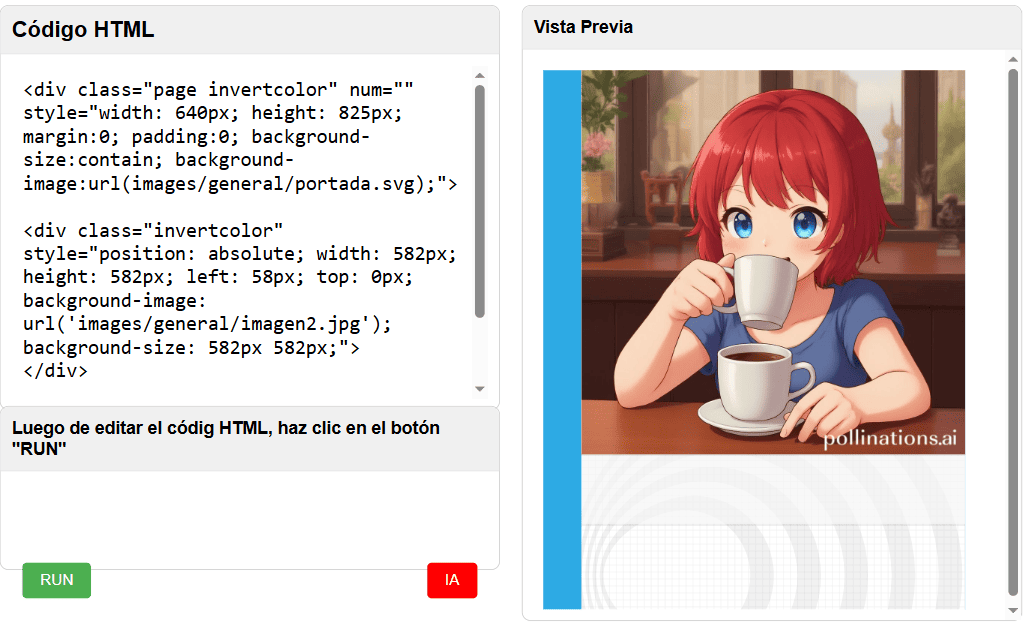1027x631 pixels.
Task: Click the code editor scrollbar down arrow
Action: pos(479,389)
